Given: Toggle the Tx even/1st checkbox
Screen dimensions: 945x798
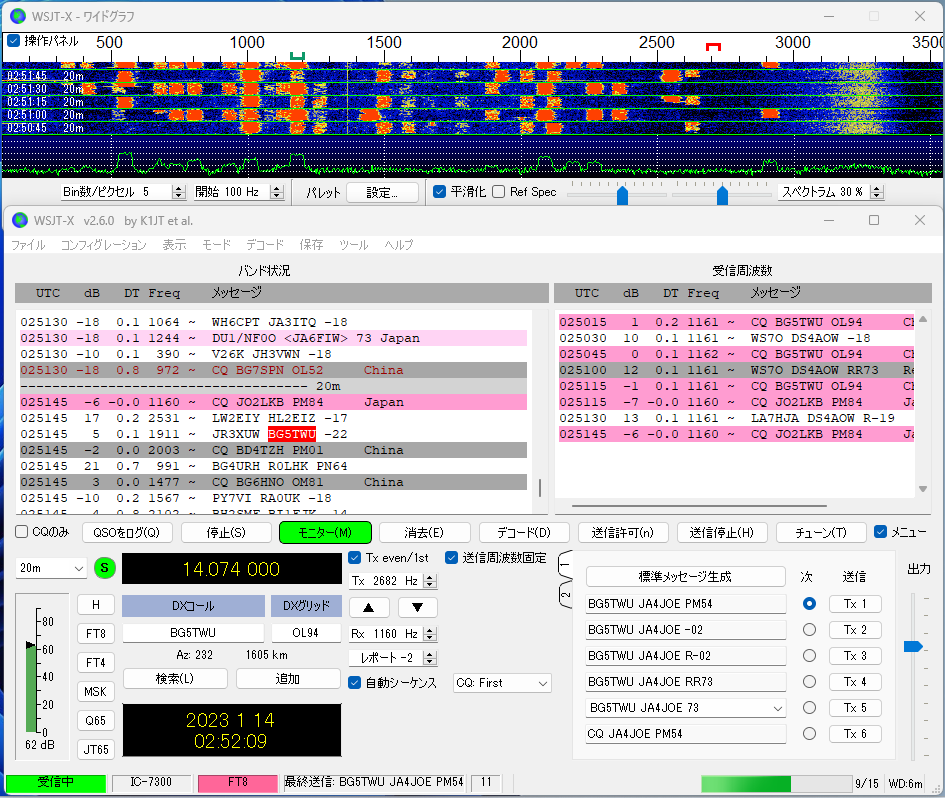Looking at the screenshot, I should 355,558.
